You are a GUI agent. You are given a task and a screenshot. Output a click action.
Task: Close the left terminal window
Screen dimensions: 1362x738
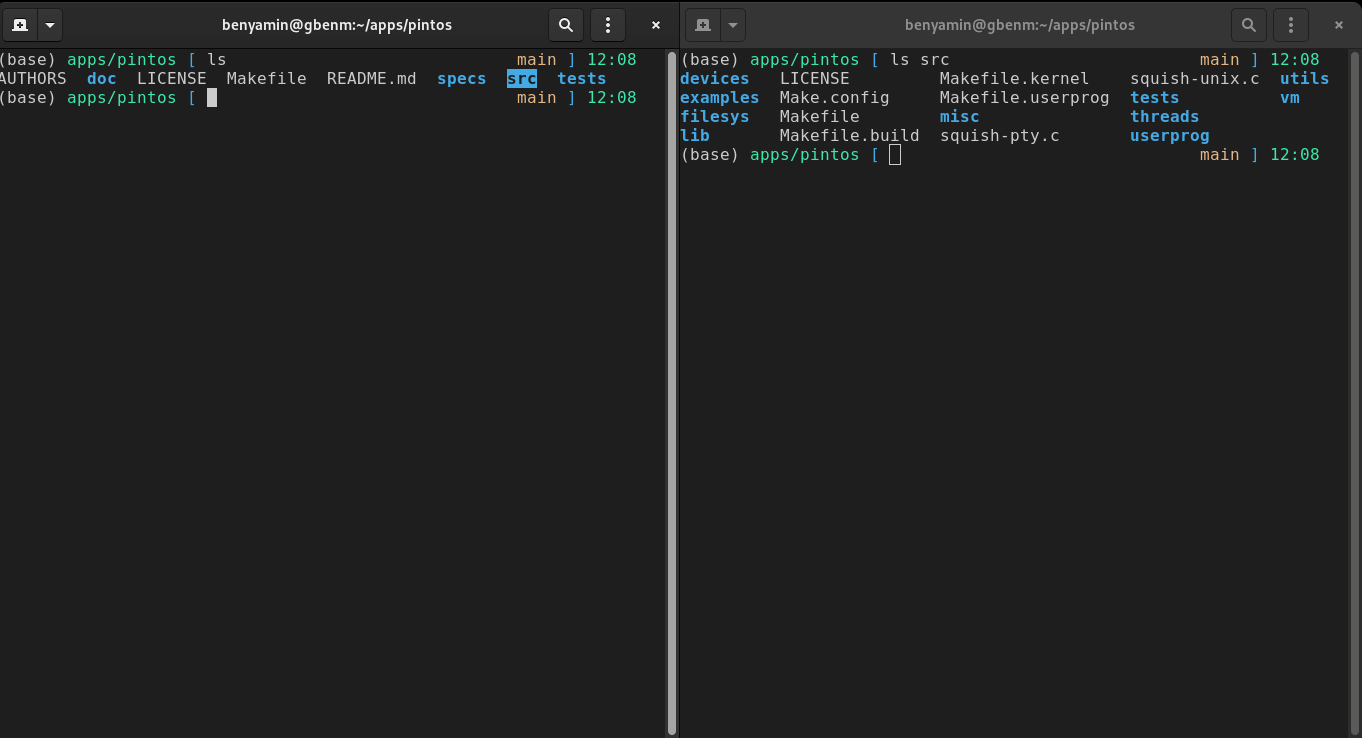656,25
